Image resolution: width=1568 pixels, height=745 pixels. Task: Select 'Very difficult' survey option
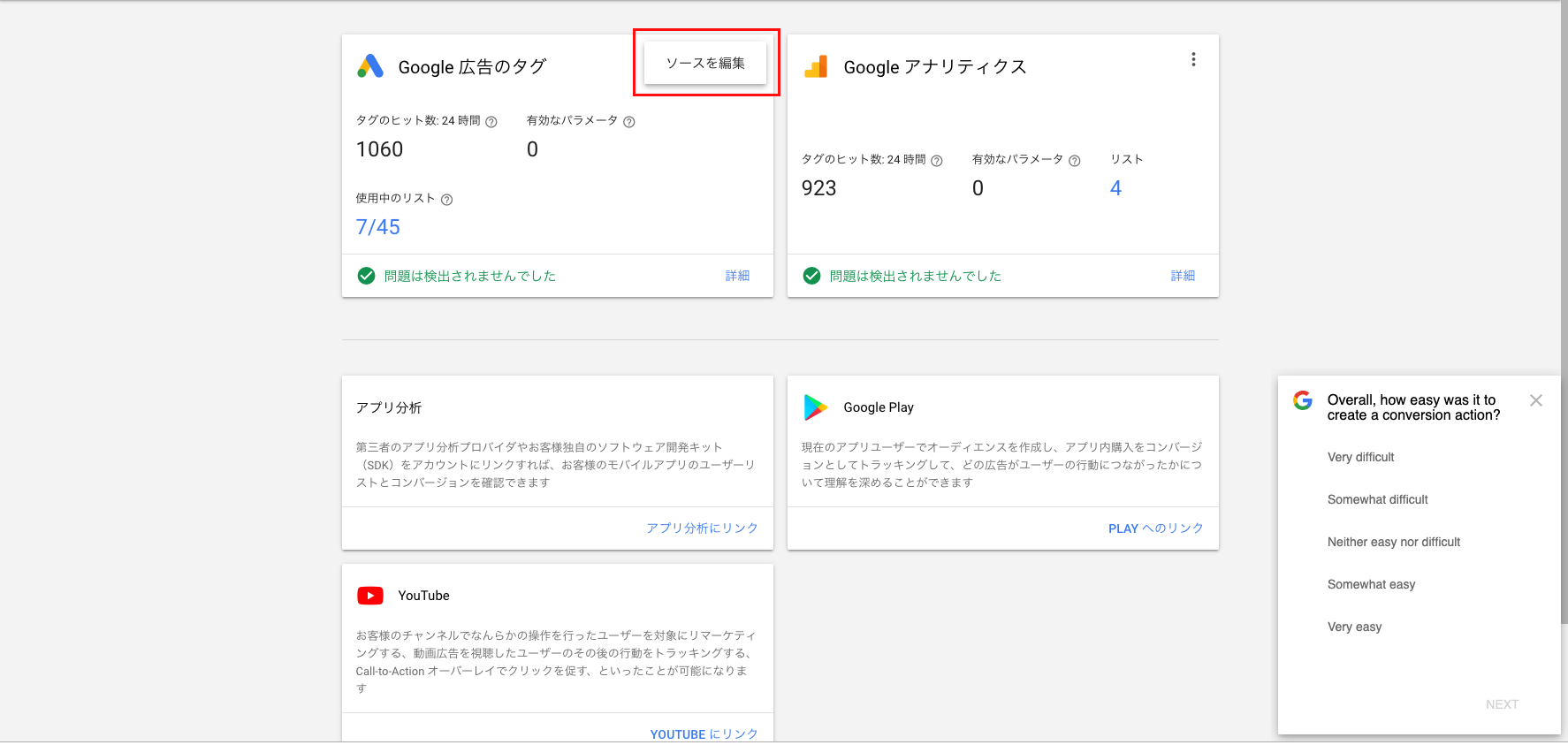point(1360,457)
